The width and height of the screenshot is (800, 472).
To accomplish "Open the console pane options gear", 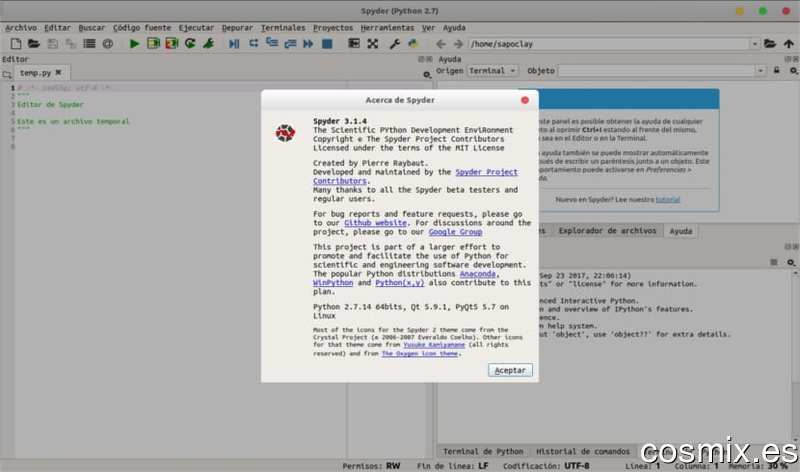I will [x=791, y=262].
